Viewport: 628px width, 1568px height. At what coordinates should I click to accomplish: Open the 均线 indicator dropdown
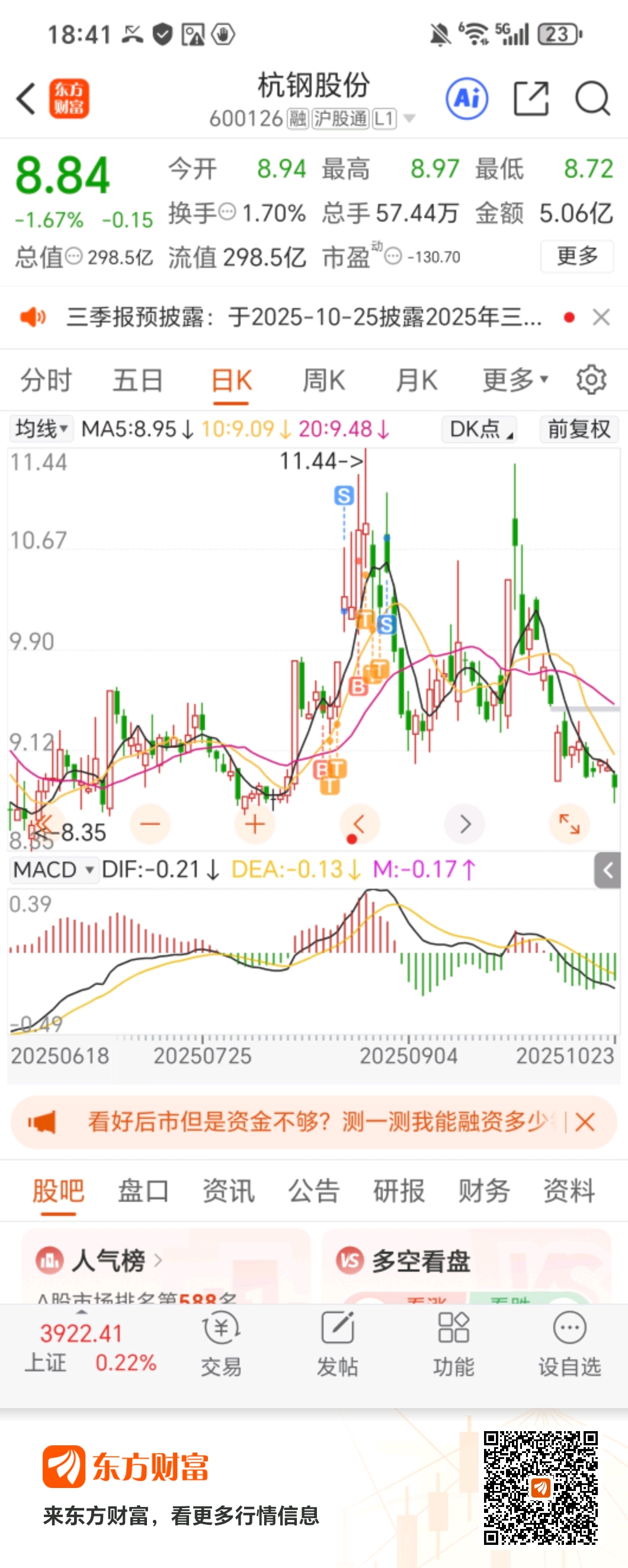coord(41,429)
